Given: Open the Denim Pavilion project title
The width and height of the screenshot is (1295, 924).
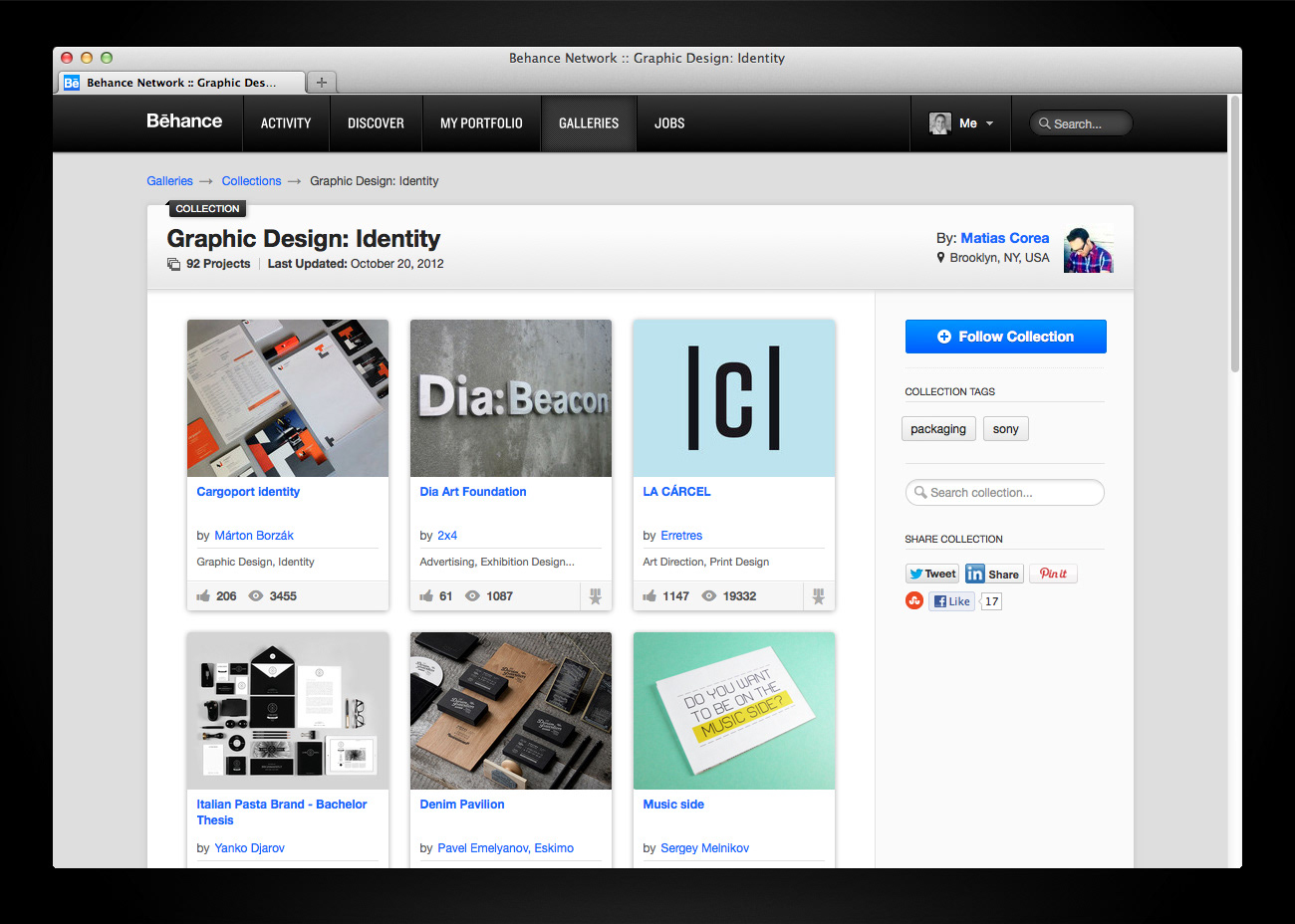Looking at the screenshot, I should click(x=462, y=805).
